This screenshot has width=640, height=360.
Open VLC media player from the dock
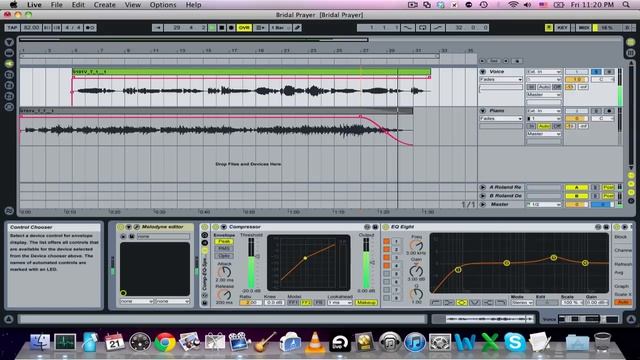(315, 342)
